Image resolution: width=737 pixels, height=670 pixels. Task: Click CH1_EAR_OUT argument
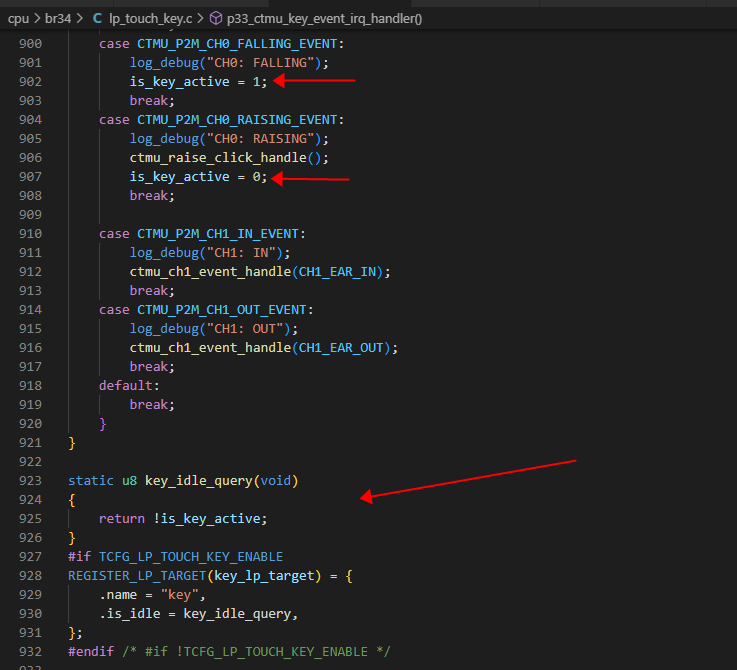tap(341, 348)
